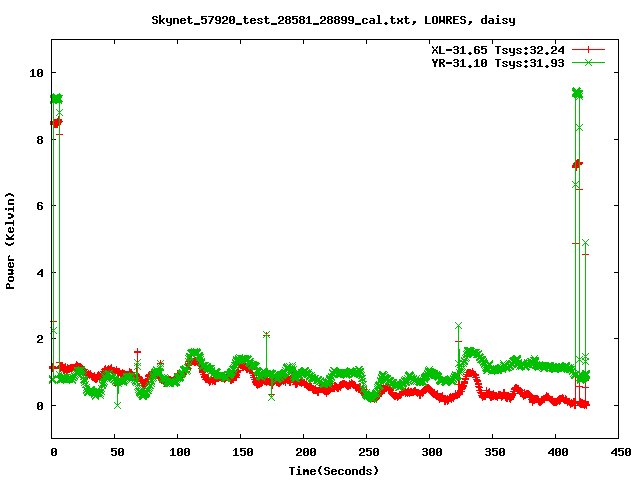Screen dimensions: 640x480
Task: Click the green spike marker near 170 seconds
Action: click(x=267, y=335)
